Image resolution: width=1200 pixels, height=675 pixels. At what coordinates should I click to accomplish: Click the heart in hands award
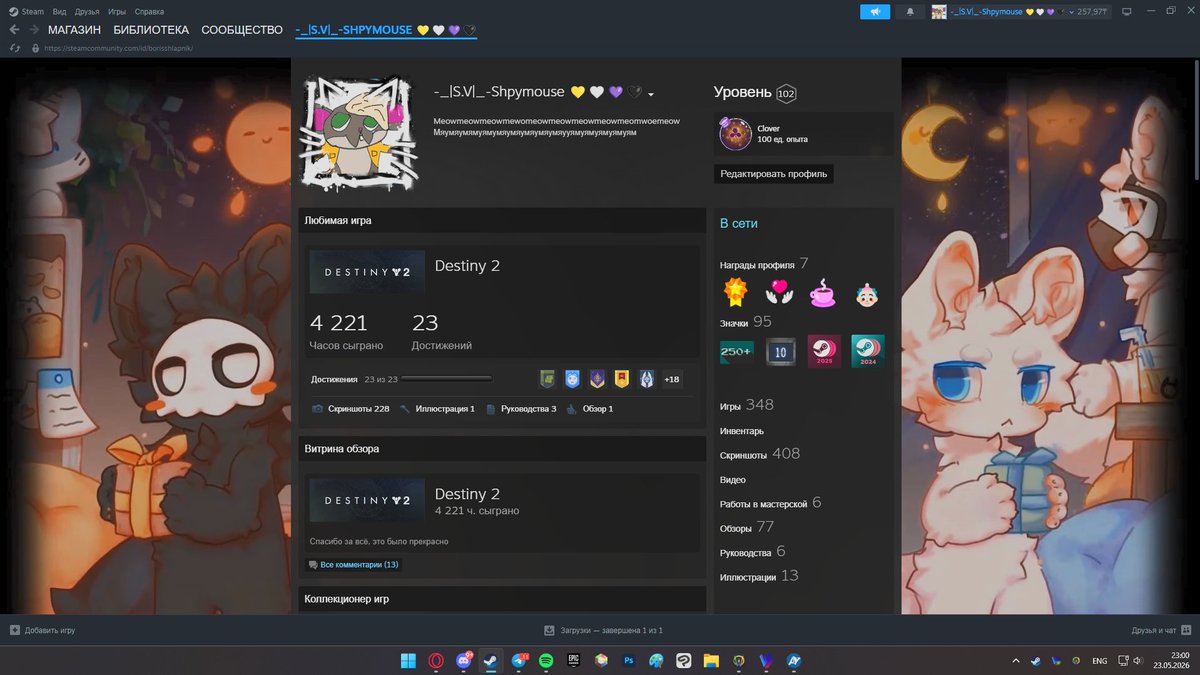click(778, 293)
